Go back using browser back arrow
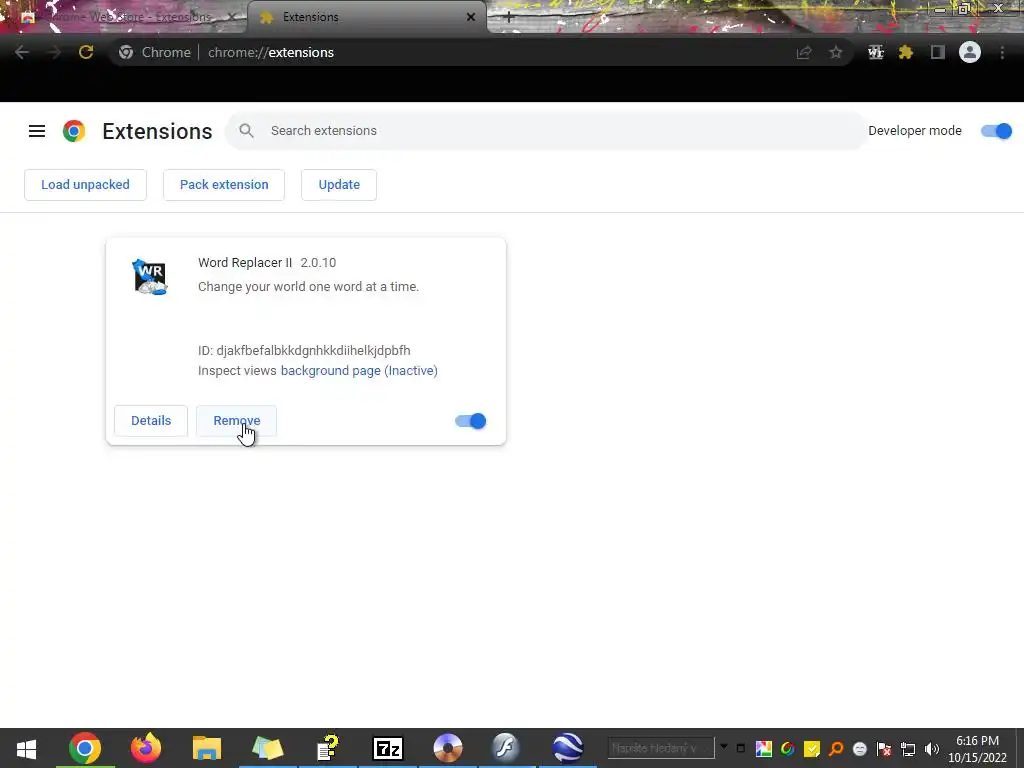The image size is (1024, 768). (x=22, y=52)
